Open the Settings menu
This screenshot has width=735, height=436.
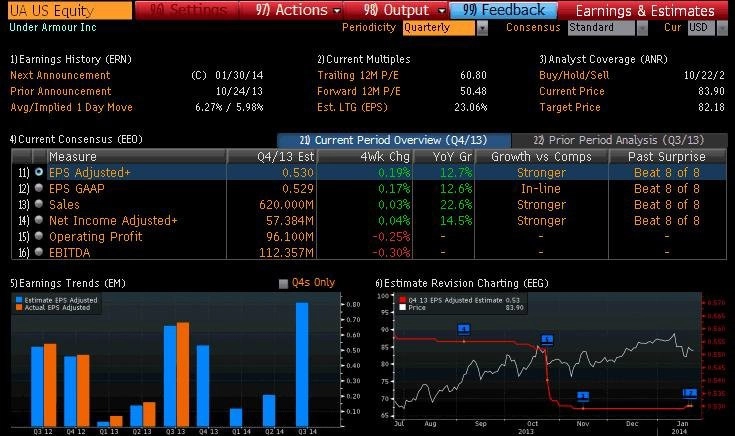(x=187, y=10)
